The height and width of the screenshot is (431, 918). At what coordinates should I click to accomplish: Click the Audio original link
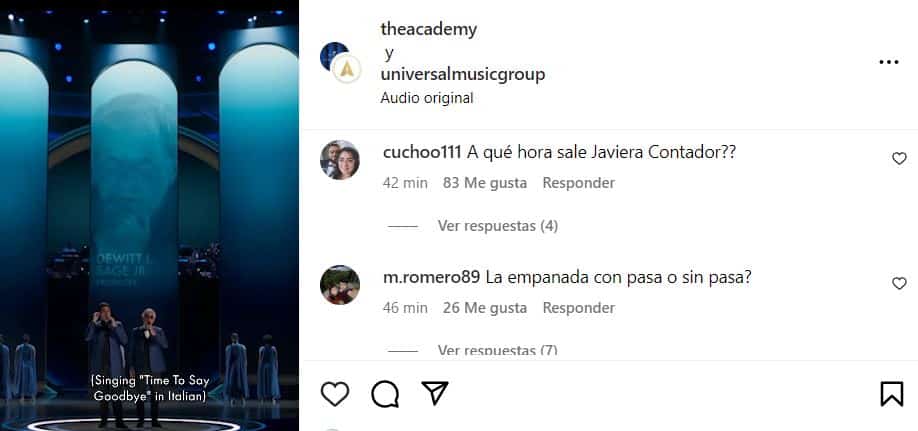point(427,98)
